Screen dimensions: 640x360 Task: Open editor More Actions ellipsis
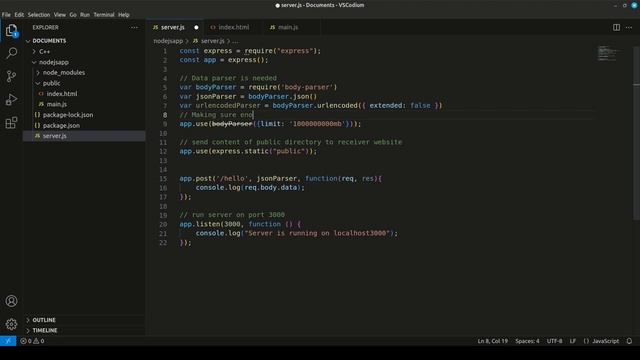pyautogui.click(x=629, y=27)
